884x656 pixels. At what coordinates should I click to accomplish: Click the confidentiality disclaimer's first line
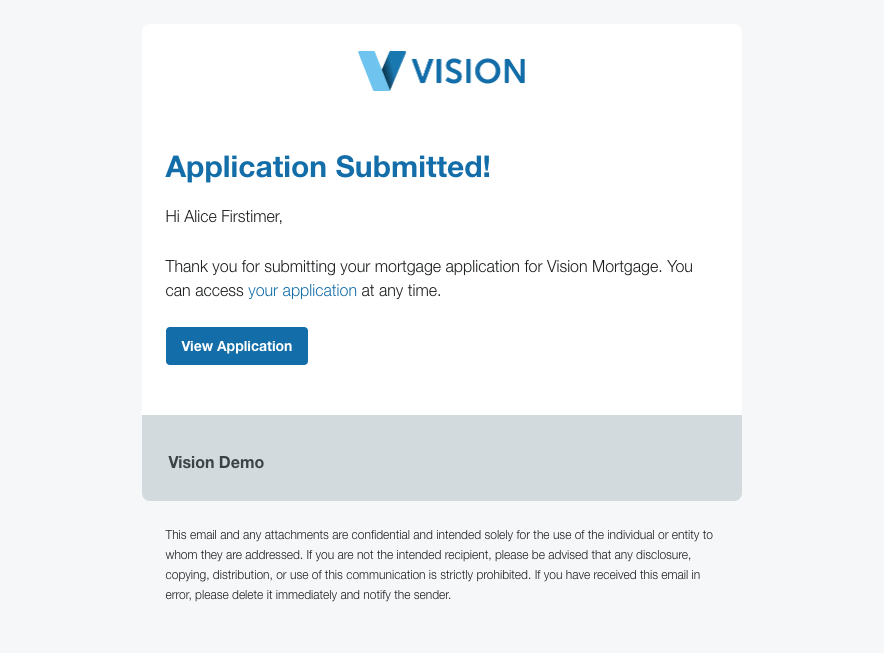tap(438, 535)
